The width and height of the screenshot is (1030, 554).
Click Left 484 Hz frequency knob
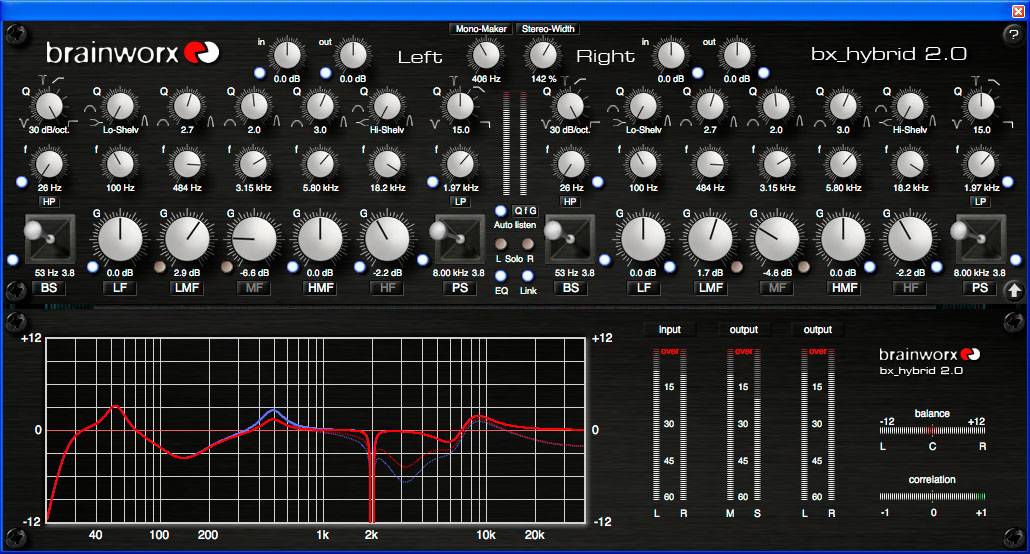187,164
